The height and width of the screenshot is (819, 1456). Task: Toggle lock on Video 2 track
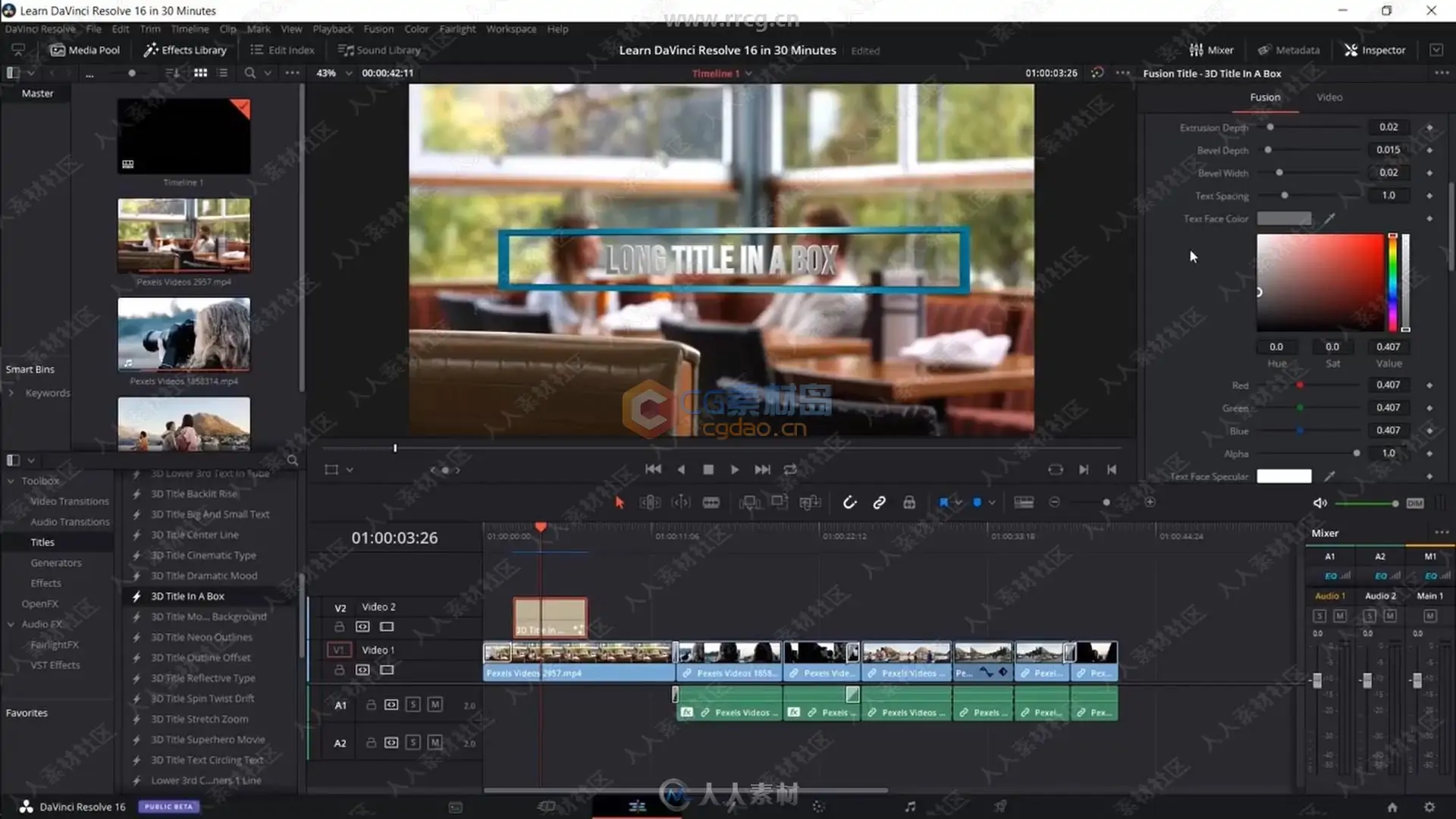pos(340,626)
